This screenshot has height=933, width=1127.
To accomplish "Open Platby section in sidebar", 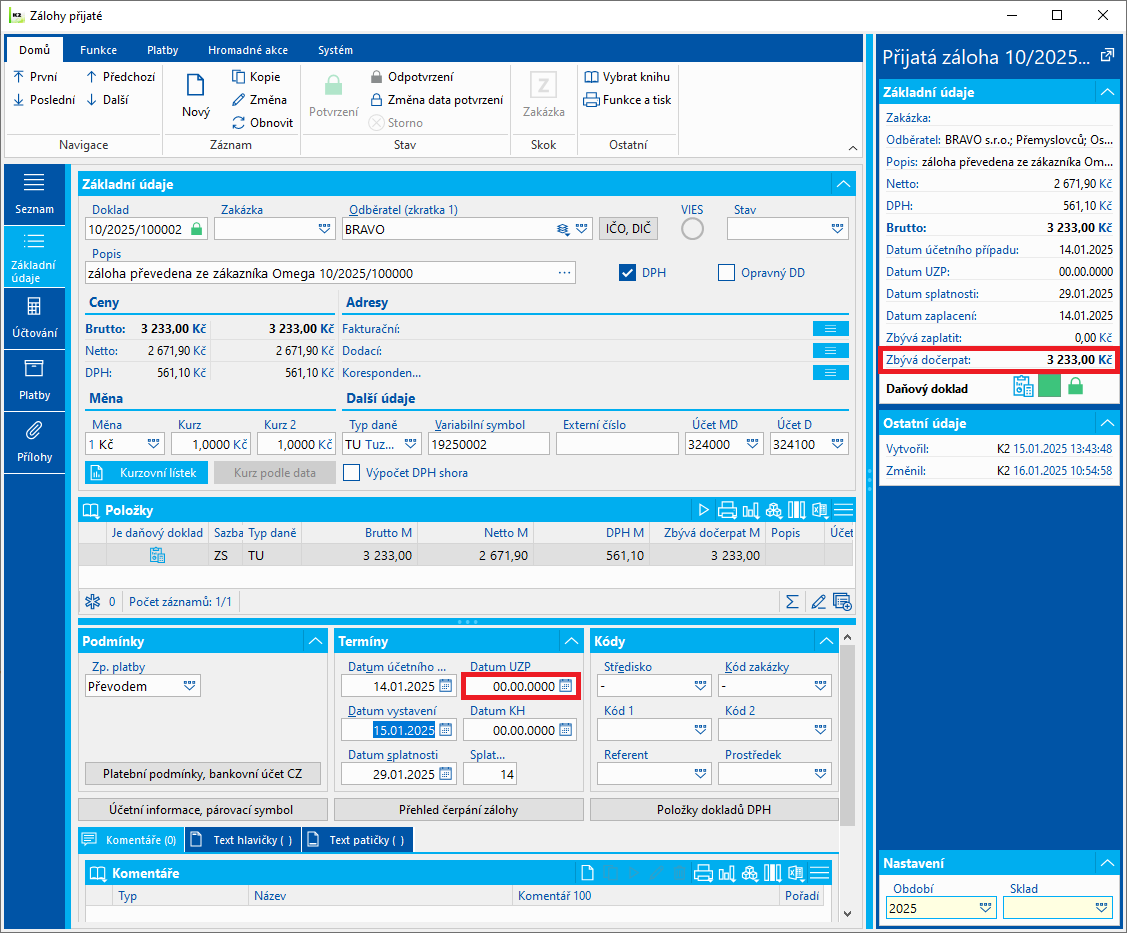I will point(35,379).
